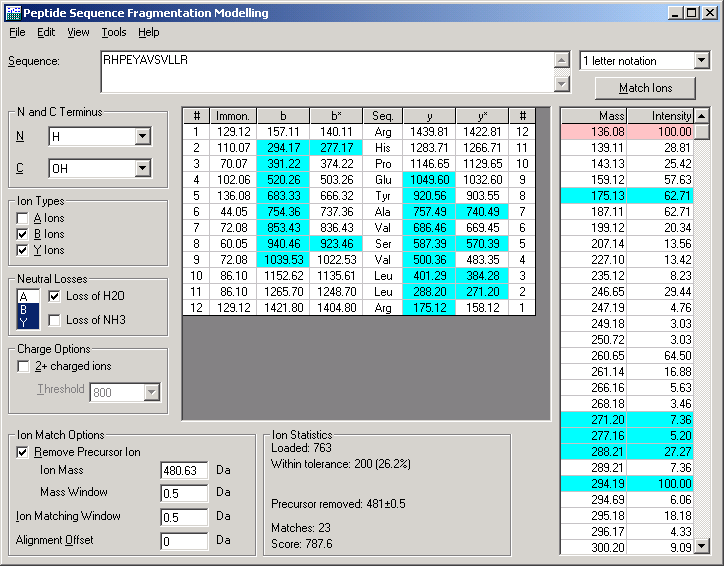This screenshot has height=566, width=724.
Task: Open the Tools menu
Action: click(x=114, y=32)
